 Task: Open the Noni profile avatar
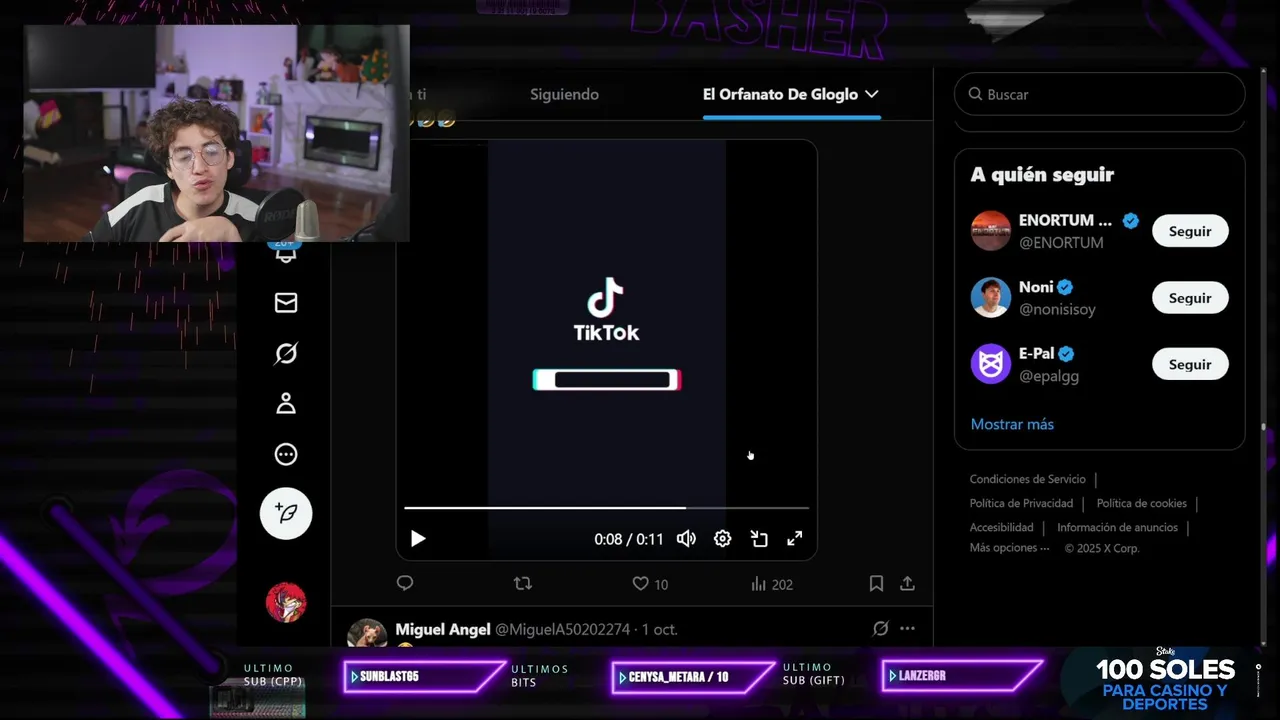tap(991, 298)
